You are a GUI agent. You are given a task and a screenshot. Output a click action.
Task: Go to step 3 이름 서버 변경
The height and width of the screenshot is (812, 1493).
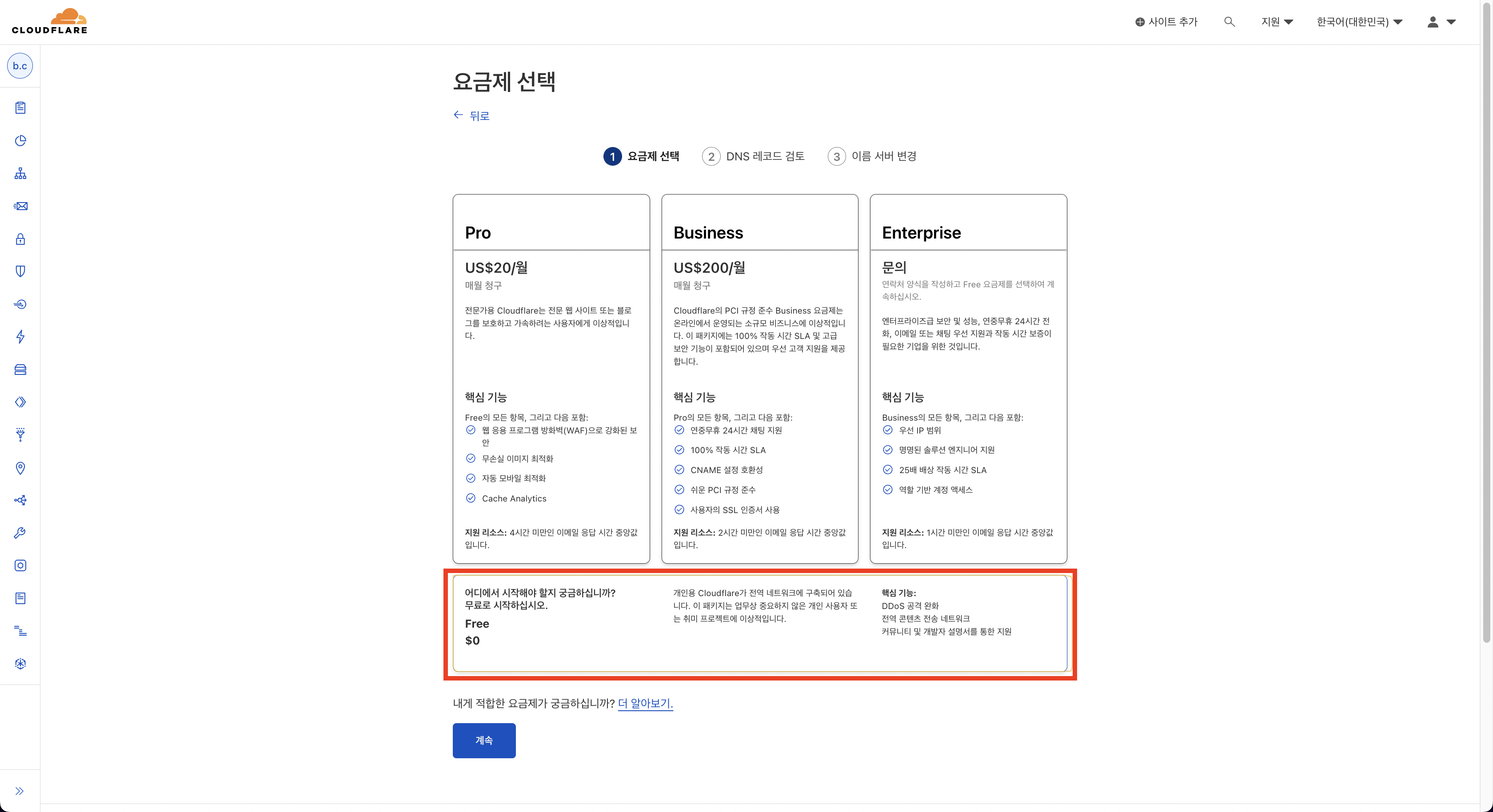[872, 156]
